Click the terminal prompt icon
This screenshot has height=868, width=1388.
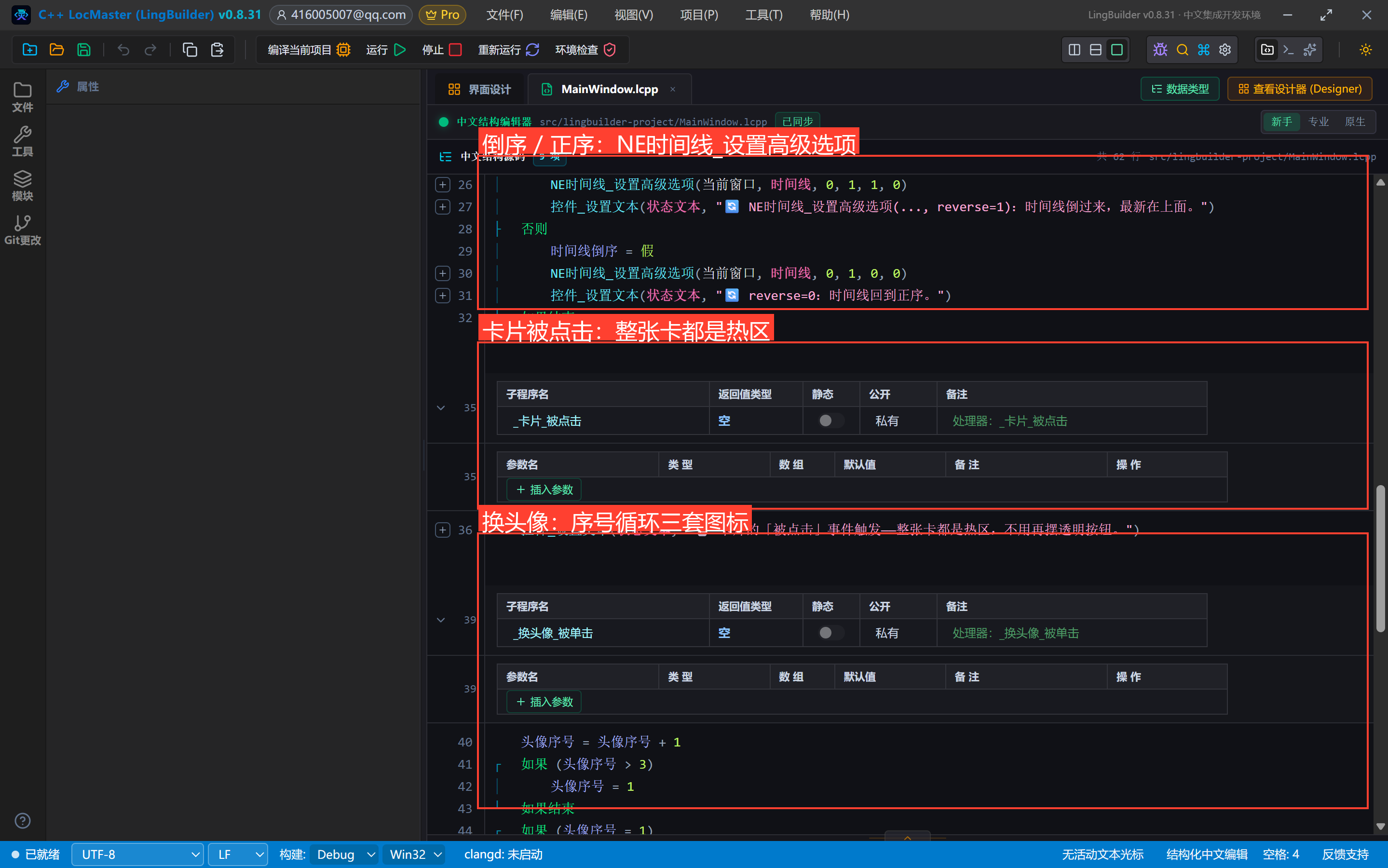(x=1288, y=50)
